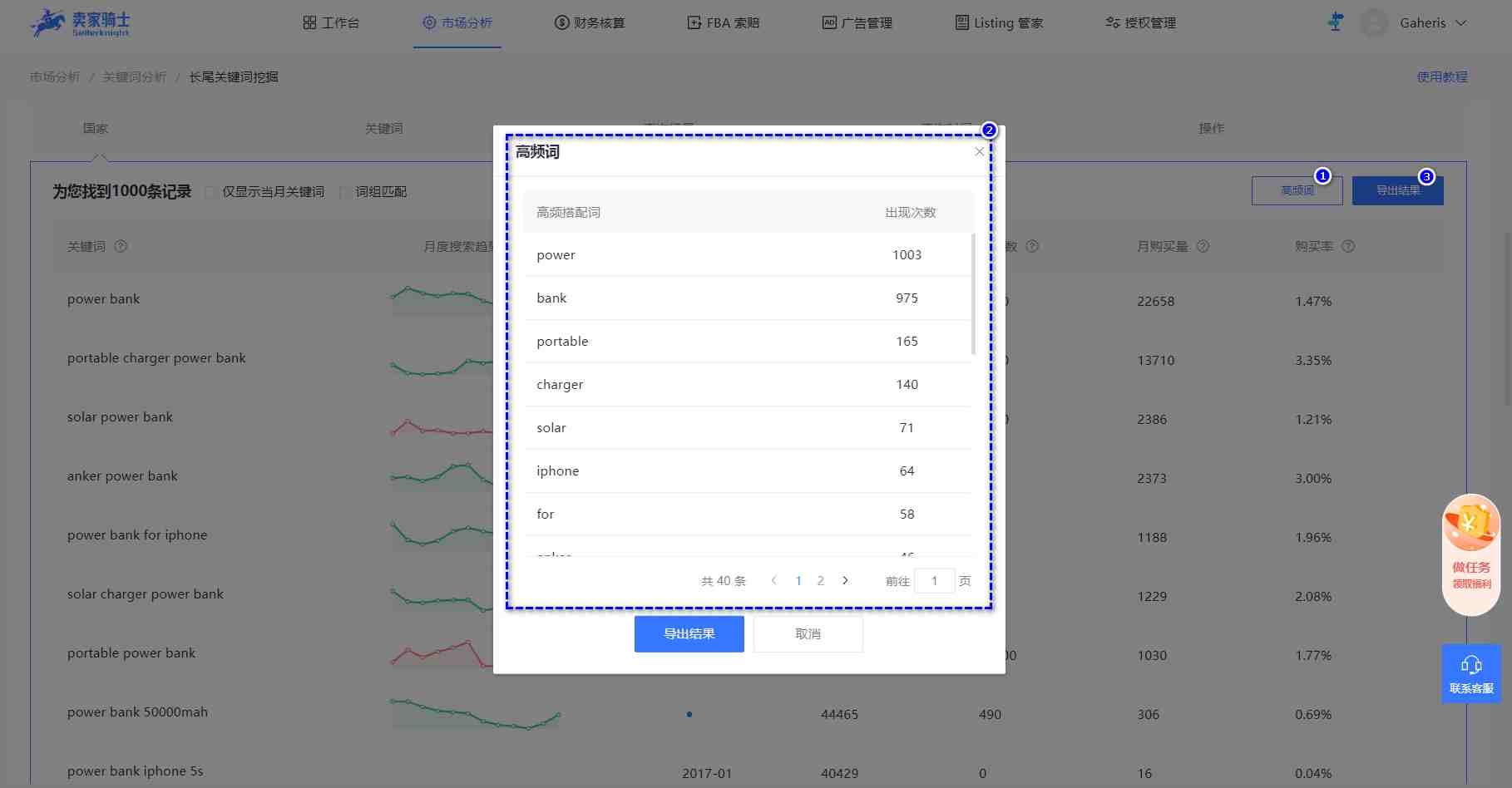
Task: Click 'charger' row in dialog
Action: click(748, 384)
